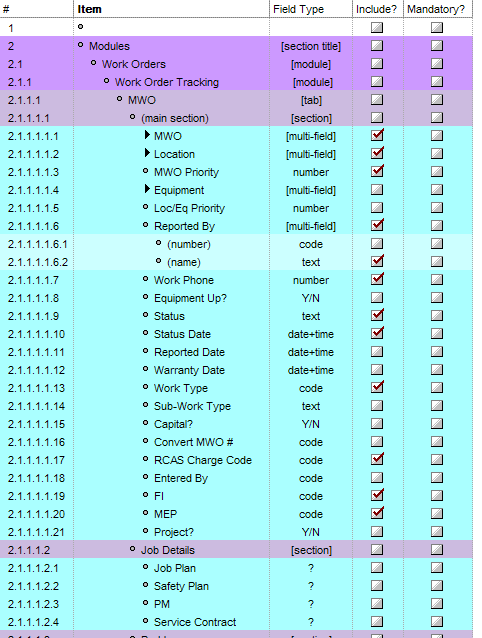The height and width of the screenshot is (638, 482).
Task: Tick Include for Job Plan row
Action: click(377, 567)
